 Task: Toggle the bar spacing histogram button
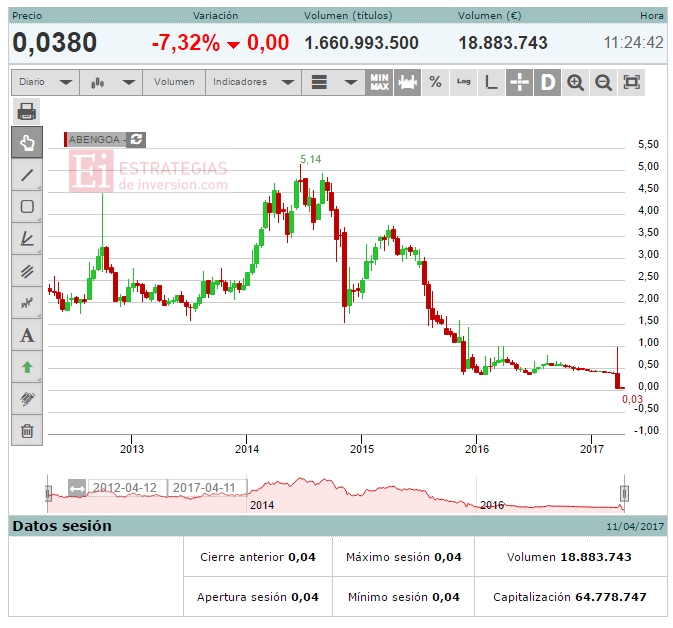[x=407, y=82]
